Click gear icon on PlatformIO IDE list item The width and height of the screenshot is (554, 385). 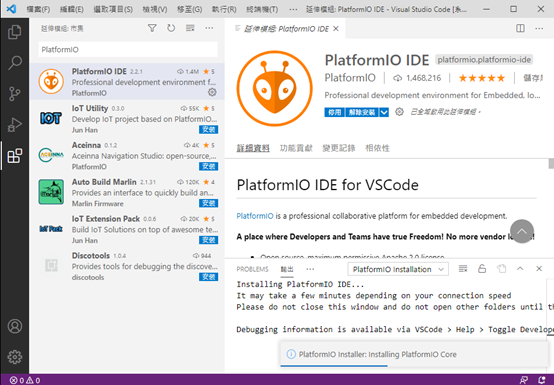[212, 92]
